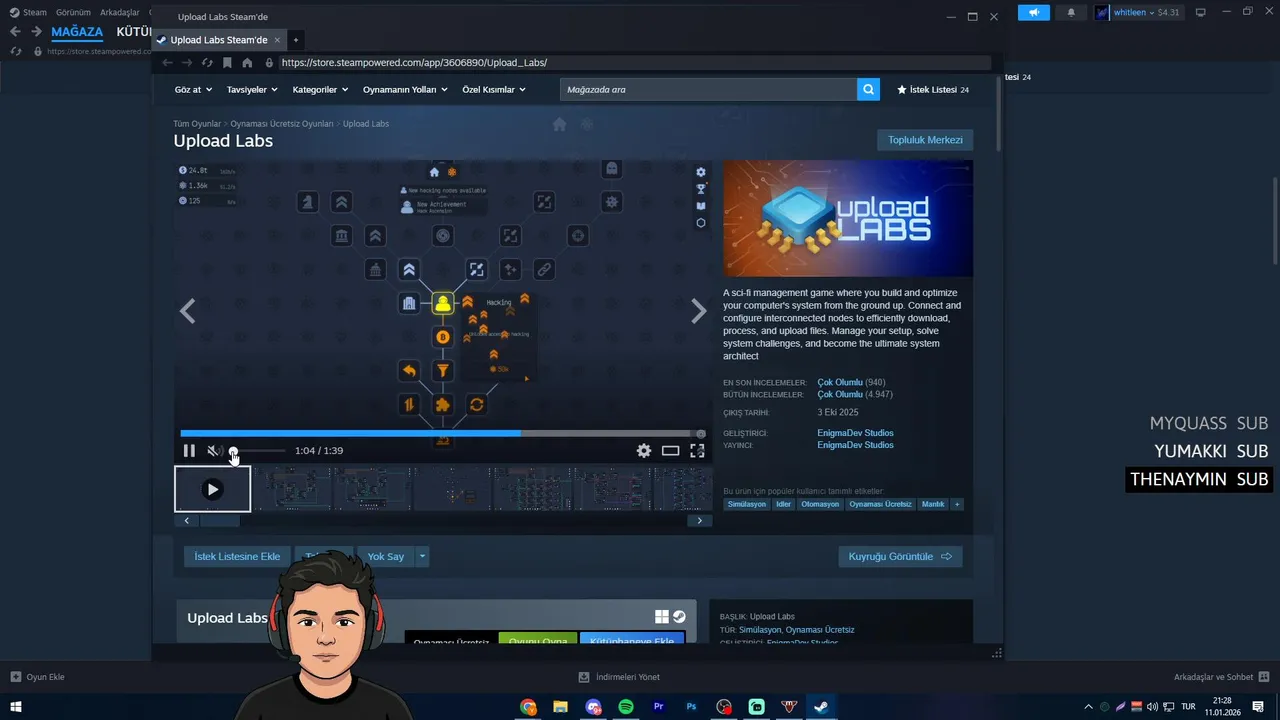
Task: Click İstek Listesine Ekle button
Action: click(x=237, y=556)
